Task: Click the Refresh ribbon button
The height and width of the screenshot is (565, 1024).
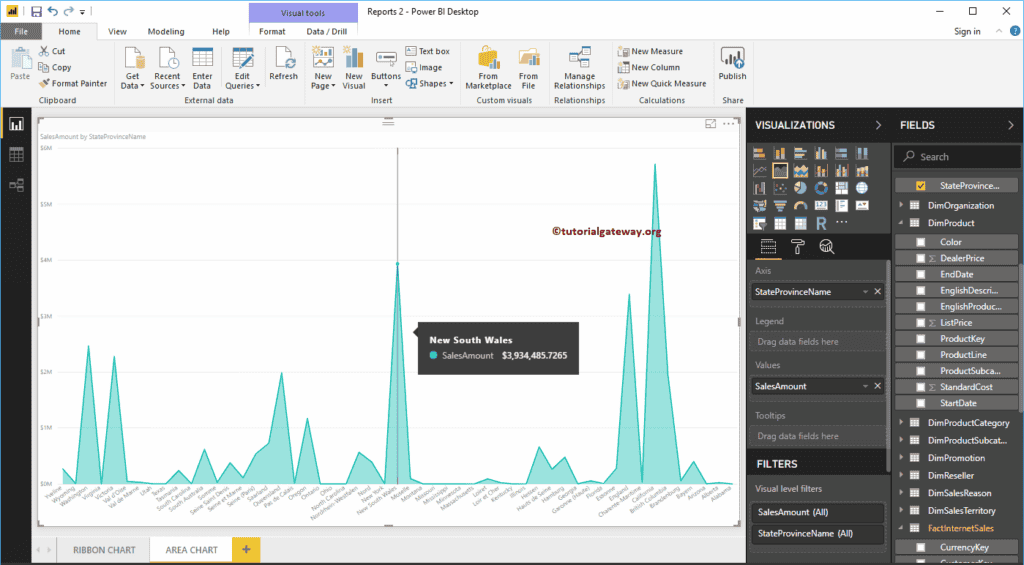Action: click(283, 64)
